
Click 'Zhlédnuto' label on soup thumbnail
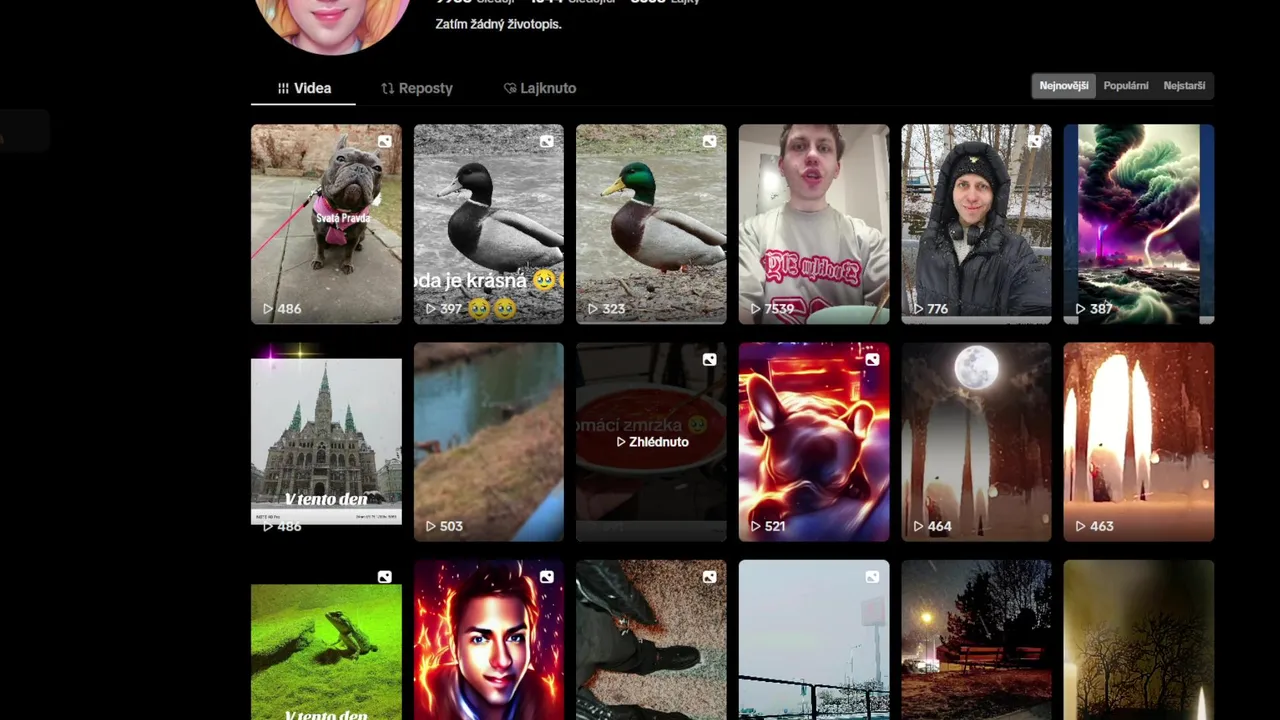(659, 442)
